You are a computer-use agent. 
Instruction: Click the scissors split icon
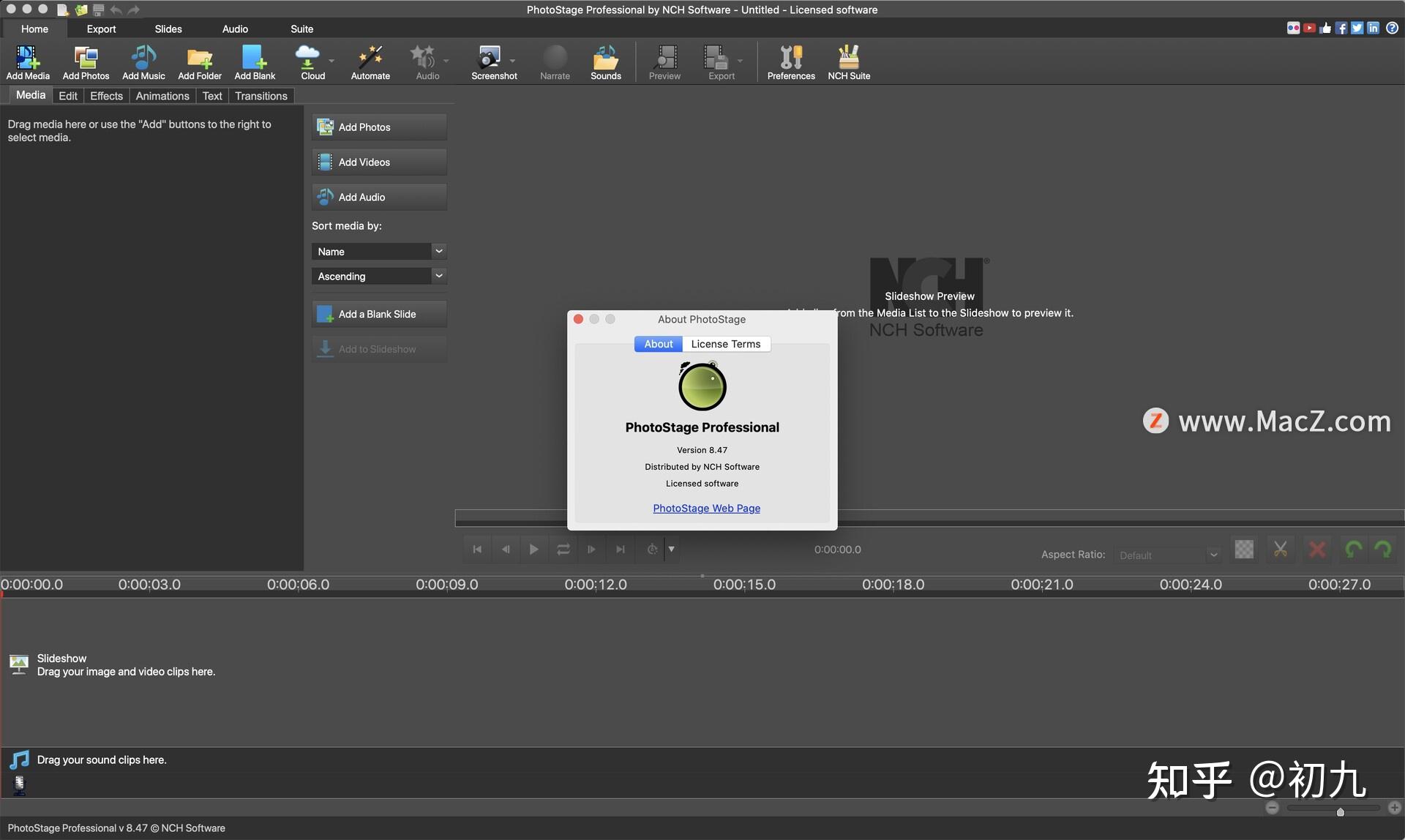click(1280, 550)
